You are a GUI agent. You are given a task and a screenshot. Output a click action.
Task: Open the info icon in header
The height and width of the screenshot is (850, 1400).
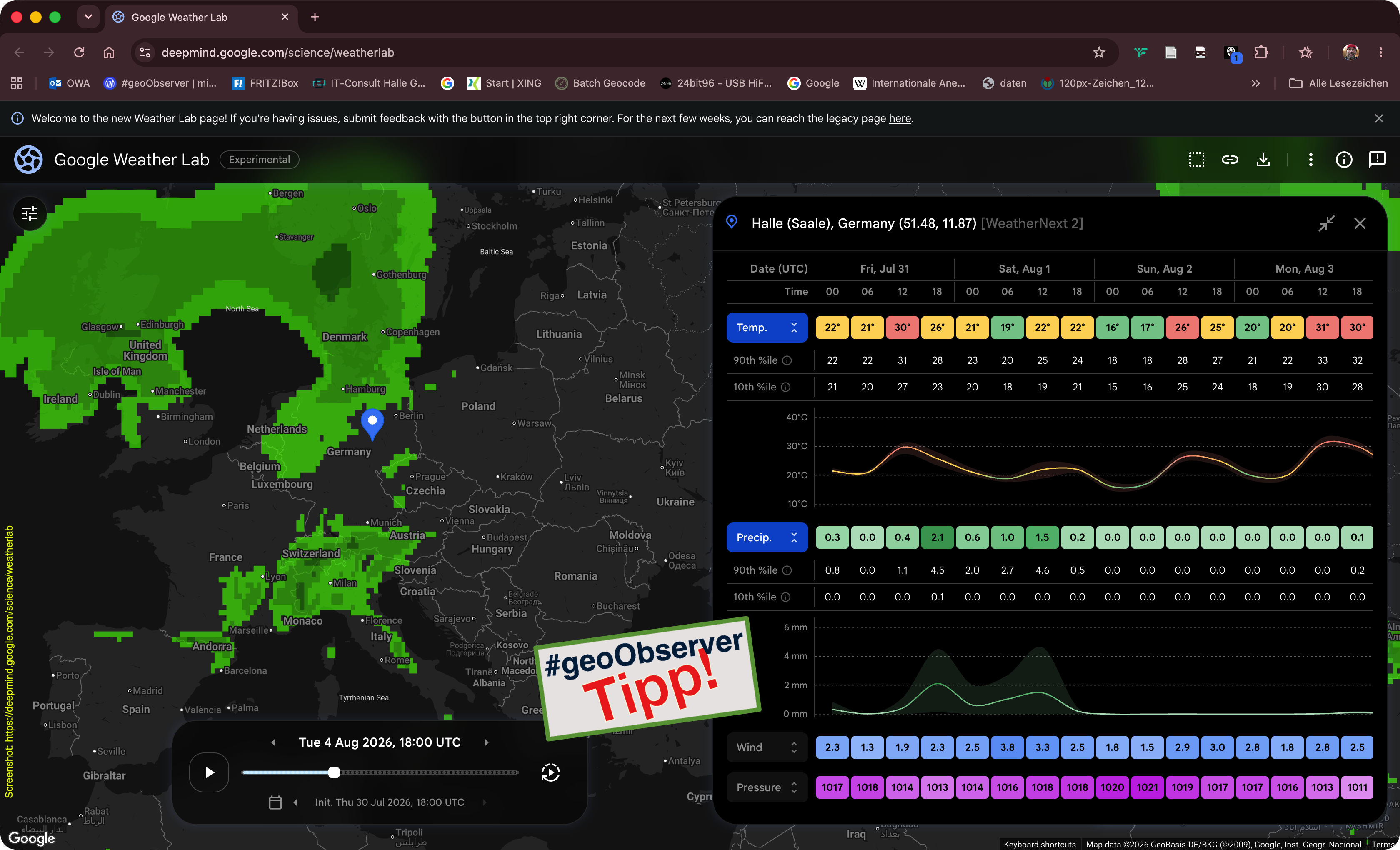click(1344, 160)
